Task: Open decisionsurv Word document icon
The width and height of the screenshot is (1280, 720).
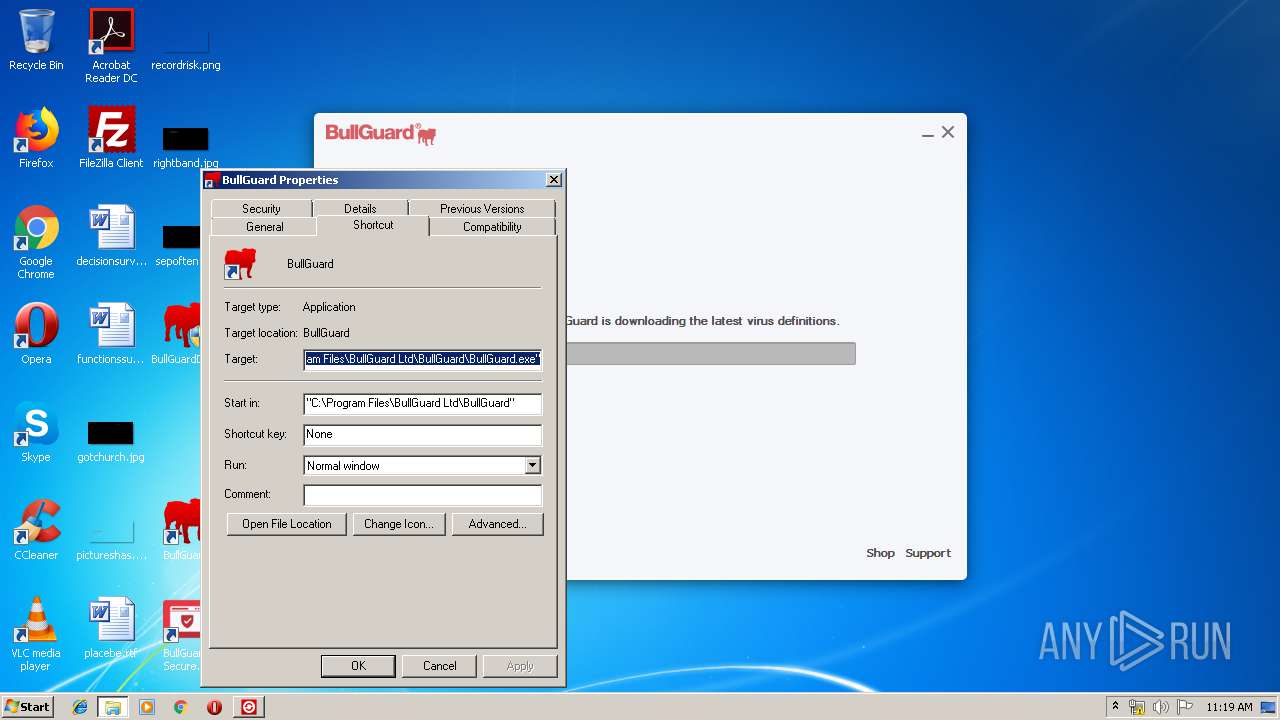Action: (x=111, y=236)
